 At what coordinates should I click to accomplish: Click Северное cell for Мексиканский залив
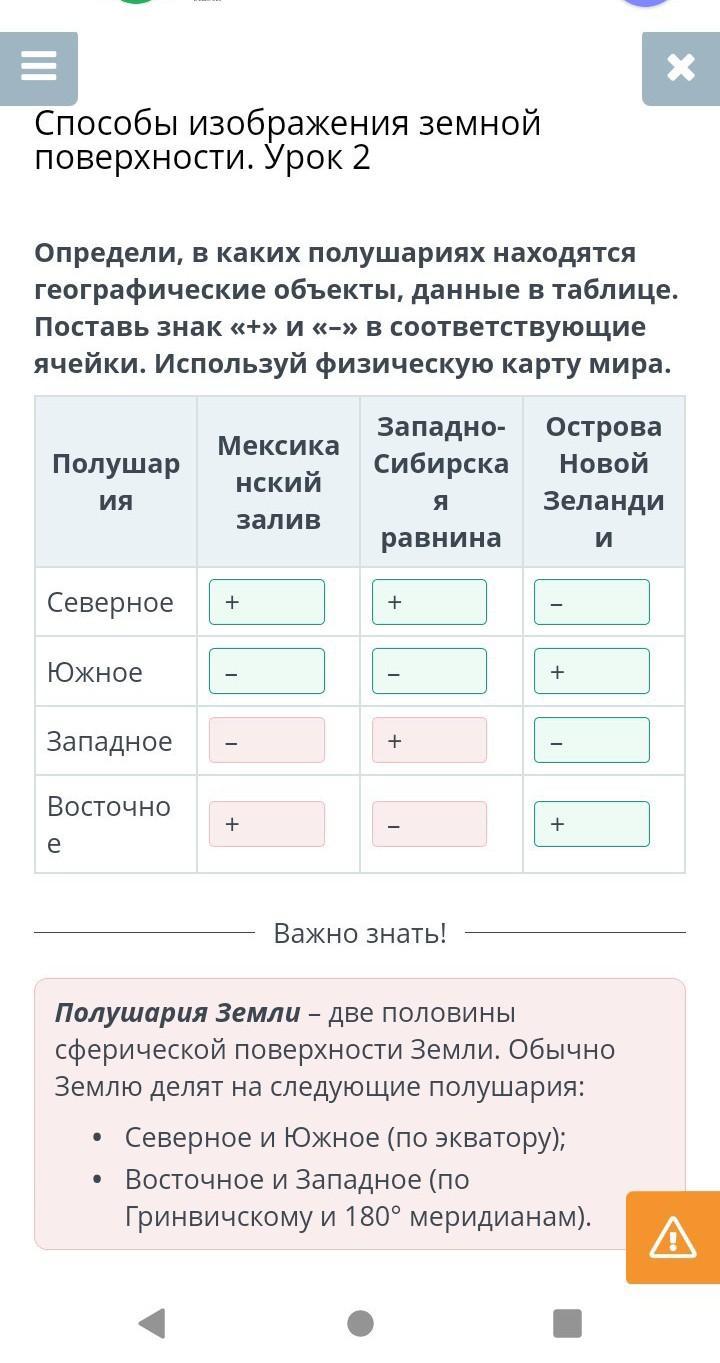[x=267, y=602]
